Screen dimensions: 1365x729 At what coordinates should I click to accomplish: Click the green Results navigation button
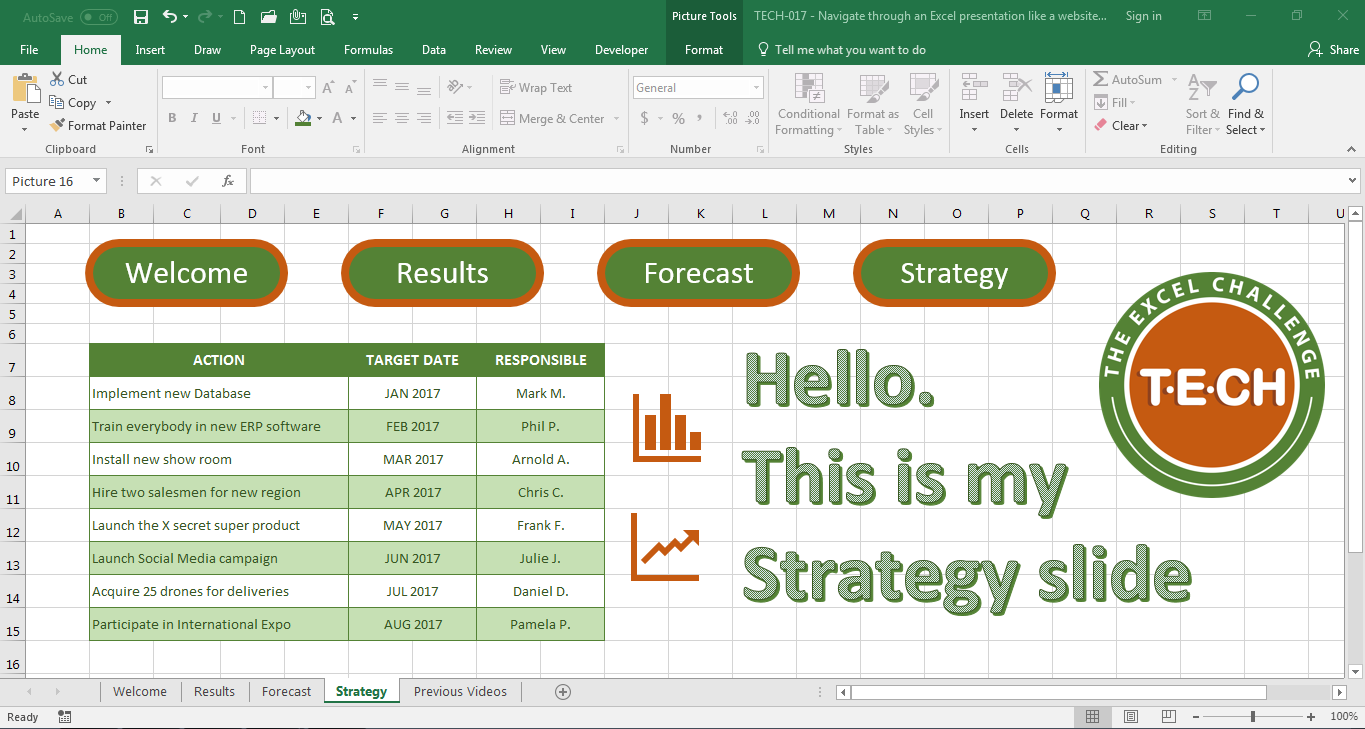point(442,273)
